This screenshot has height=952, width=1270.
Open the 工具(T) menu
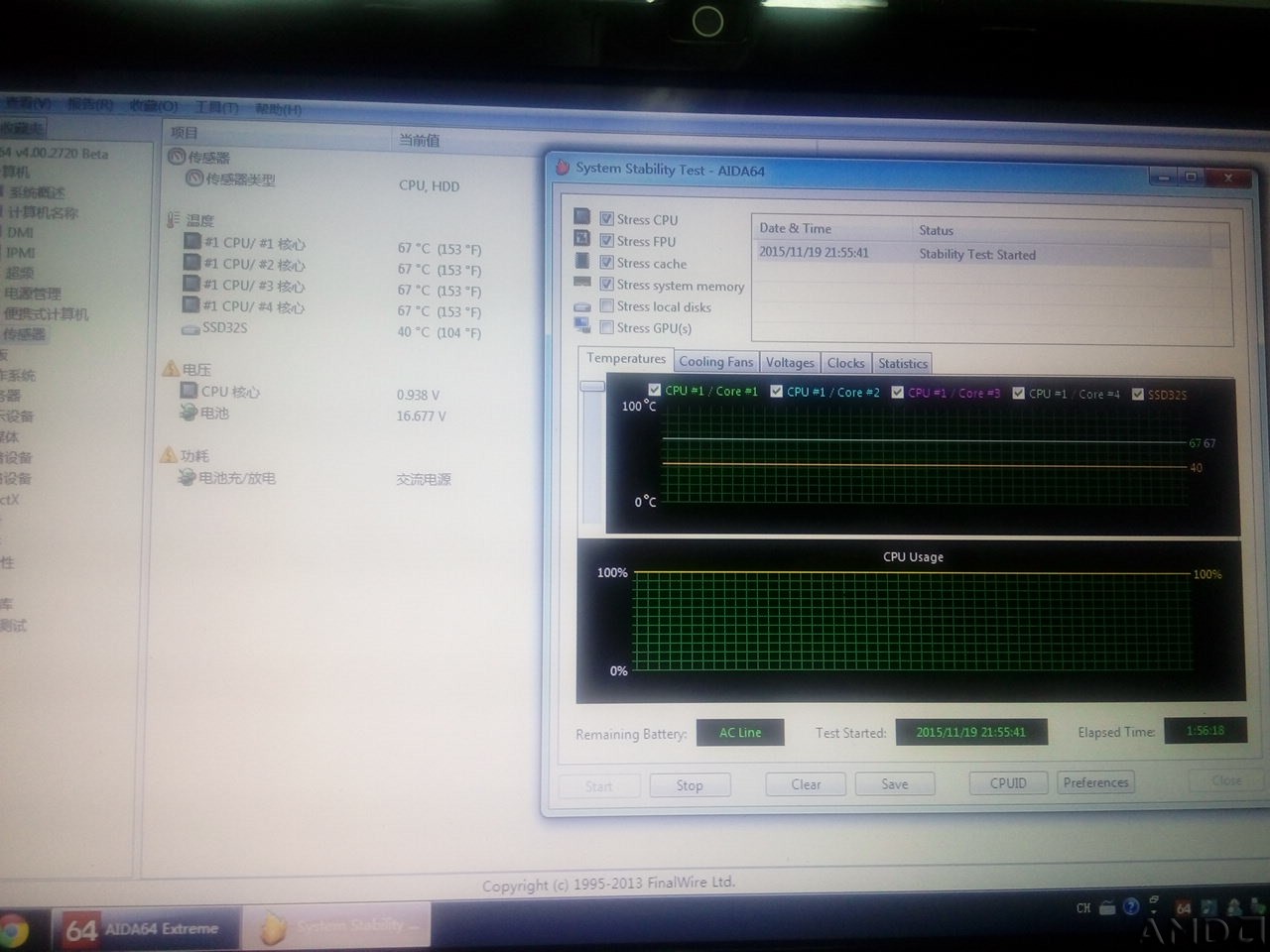point(216,107)
